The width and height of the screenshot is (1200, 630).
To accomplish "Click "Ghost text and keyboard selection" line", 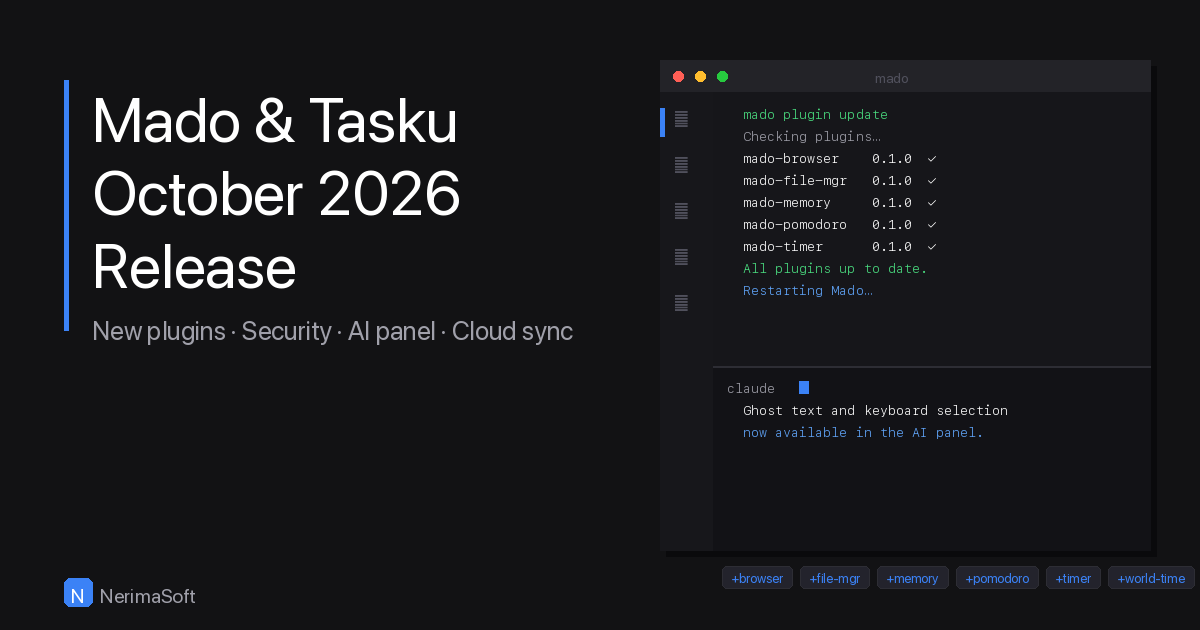I will (x=875, y=411).
